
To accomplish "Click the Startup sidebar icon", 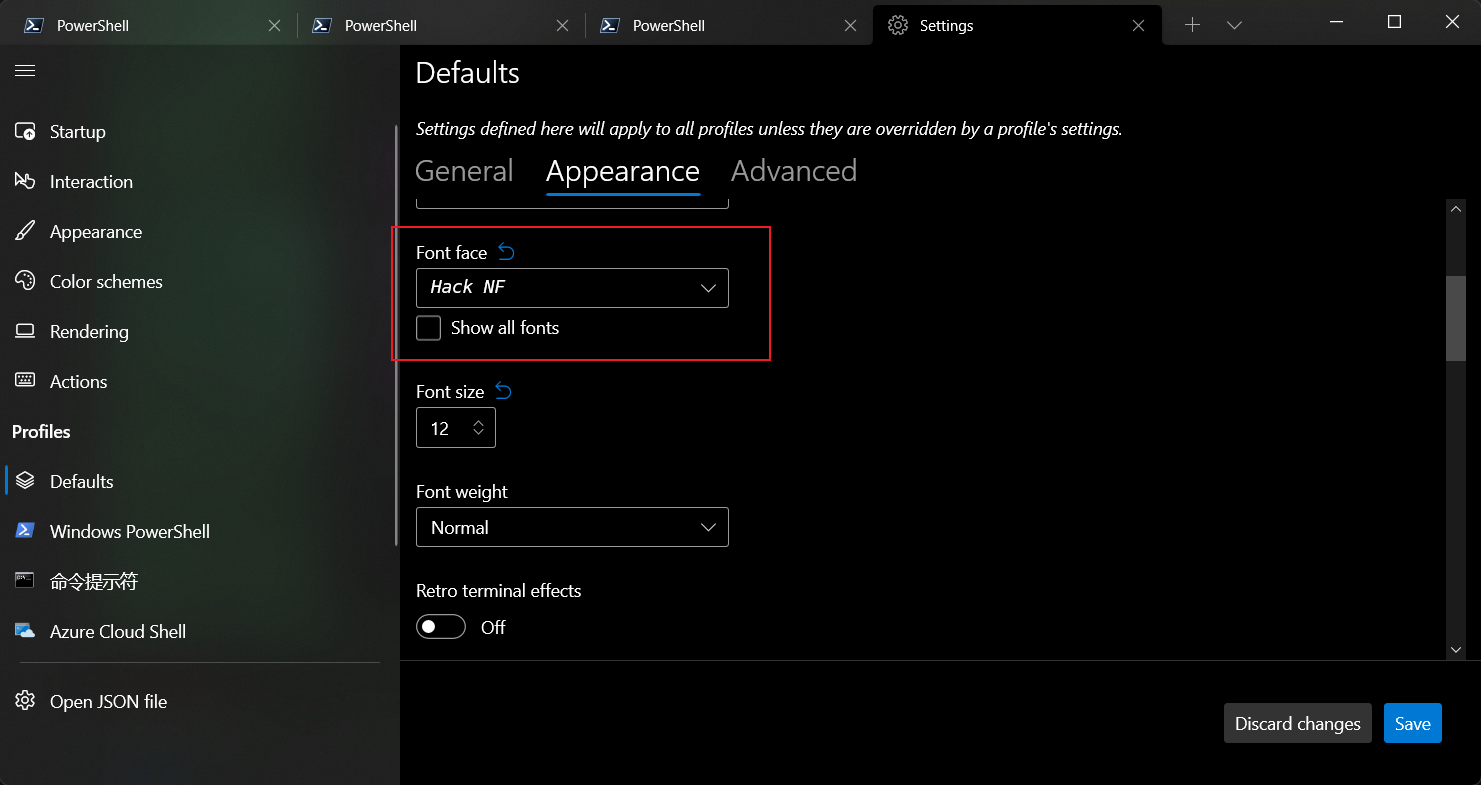I will (x=25, y=132).
